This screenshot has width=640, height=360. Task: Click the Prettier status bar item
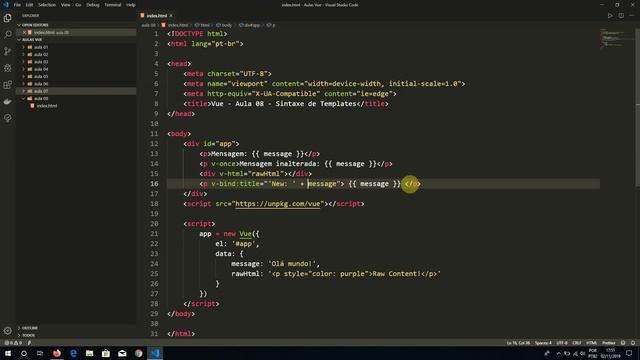pyautogui.click(x=608, y=343)
